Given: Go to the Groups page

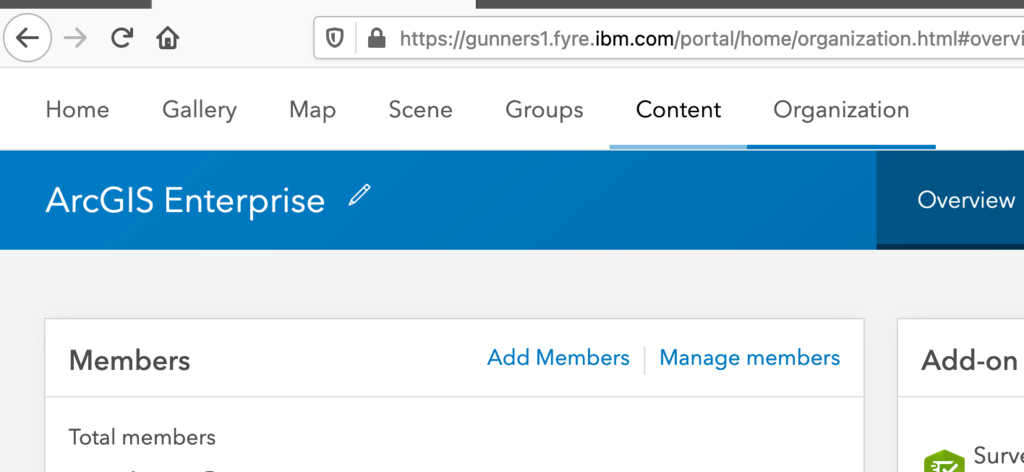Looking at the screenshot, I should click(544, 110).
